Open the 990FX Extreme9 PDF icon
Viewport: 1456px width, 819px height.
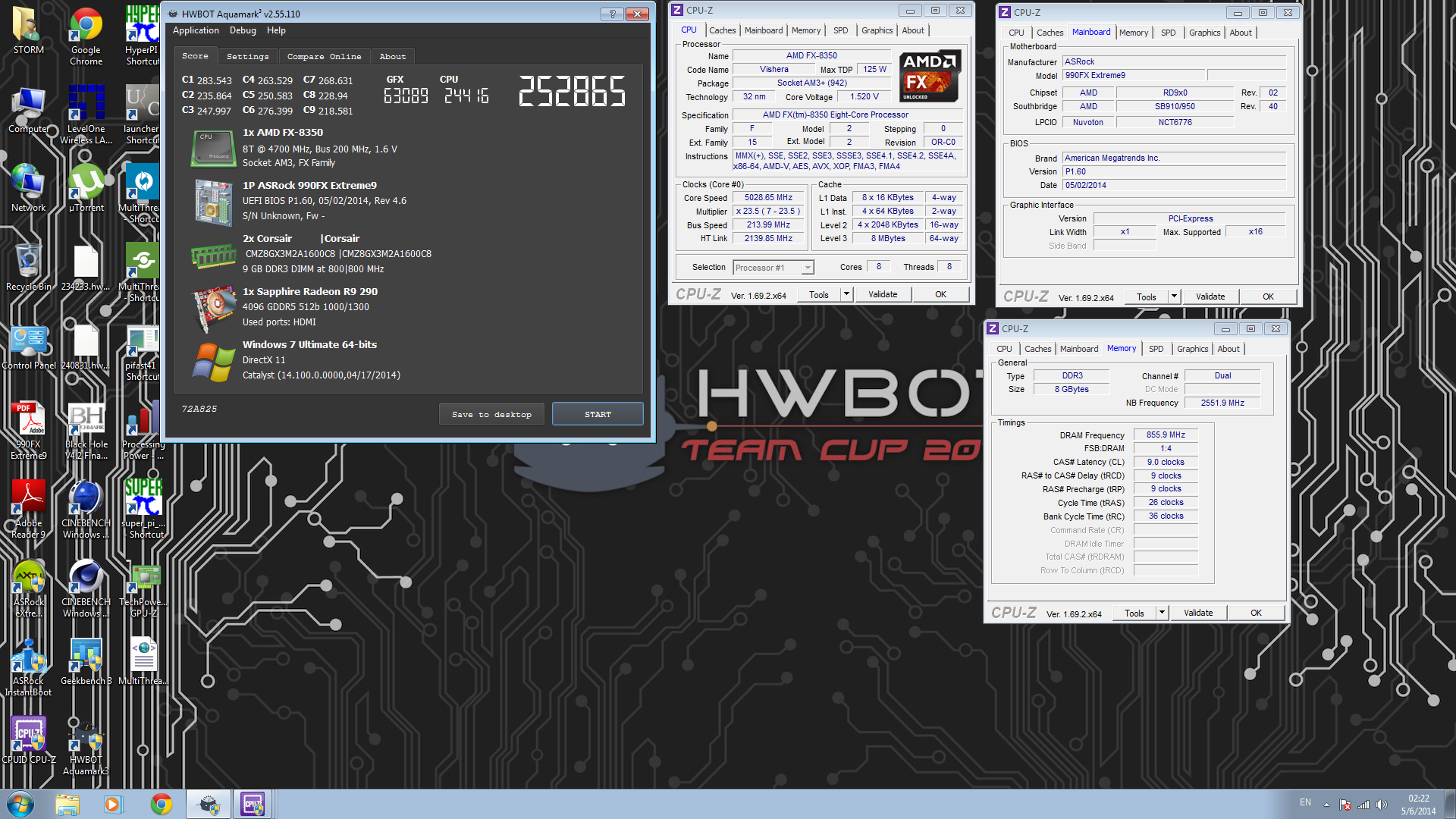click(x=28, y=430)
